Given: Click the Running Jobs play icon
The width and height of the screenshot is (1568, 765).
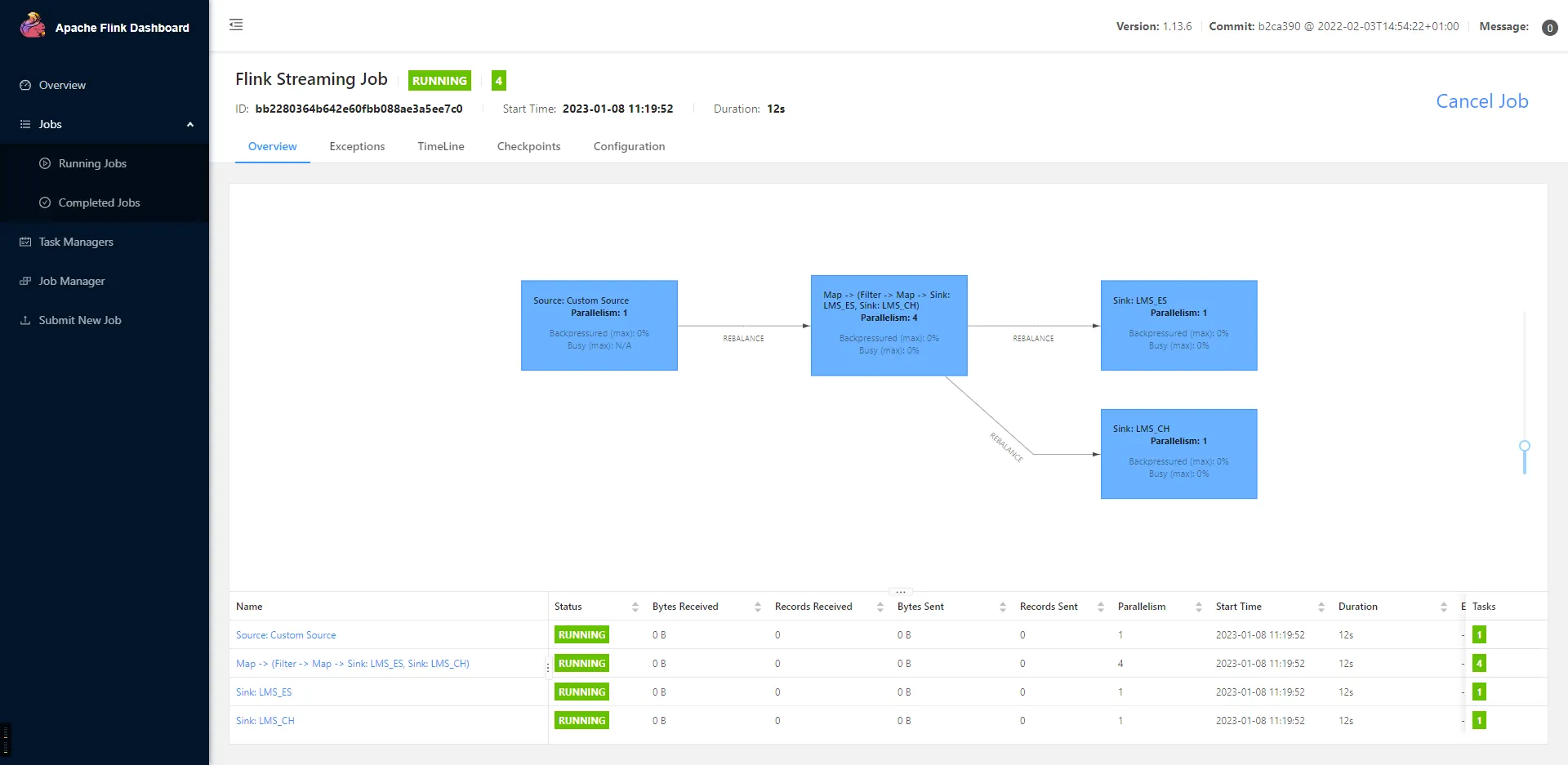Looking at the screenshot, I should tap(45, 163).
